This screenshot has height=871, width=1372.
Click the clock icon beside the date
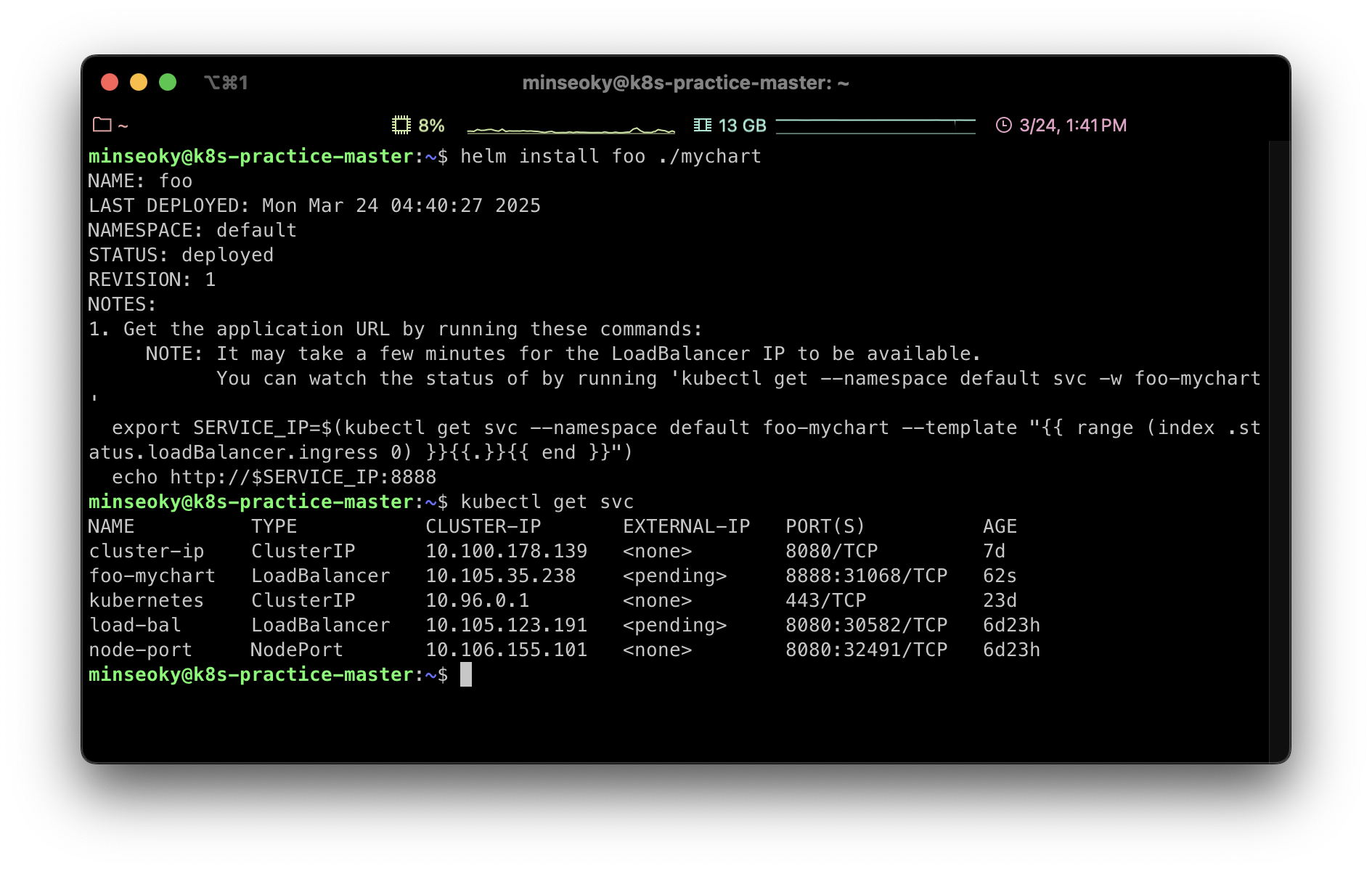[x=1003, y=125]
